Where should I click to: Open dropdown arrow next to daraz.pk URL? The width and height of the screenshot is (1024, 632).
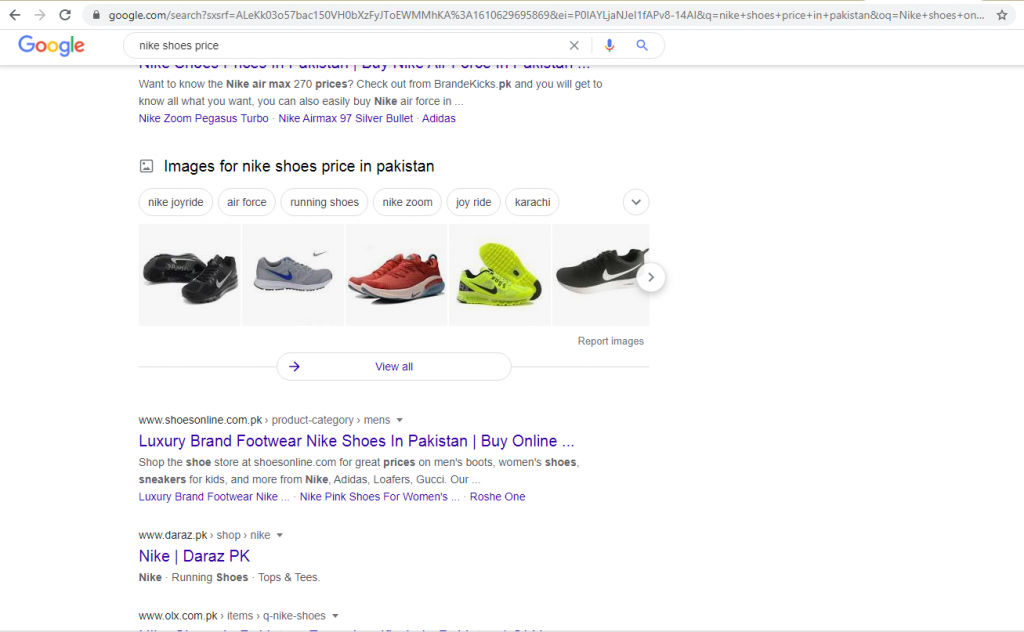280,535
